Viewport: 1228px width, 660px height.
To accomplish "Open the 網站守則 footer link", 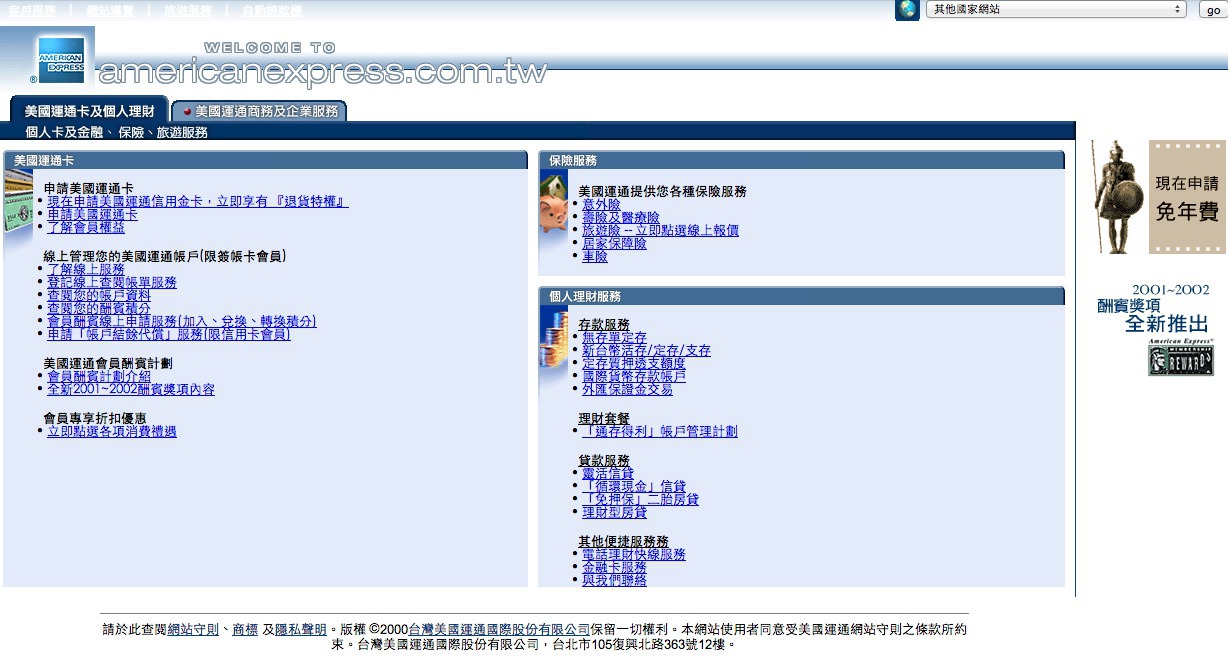I will pos(193,630).
